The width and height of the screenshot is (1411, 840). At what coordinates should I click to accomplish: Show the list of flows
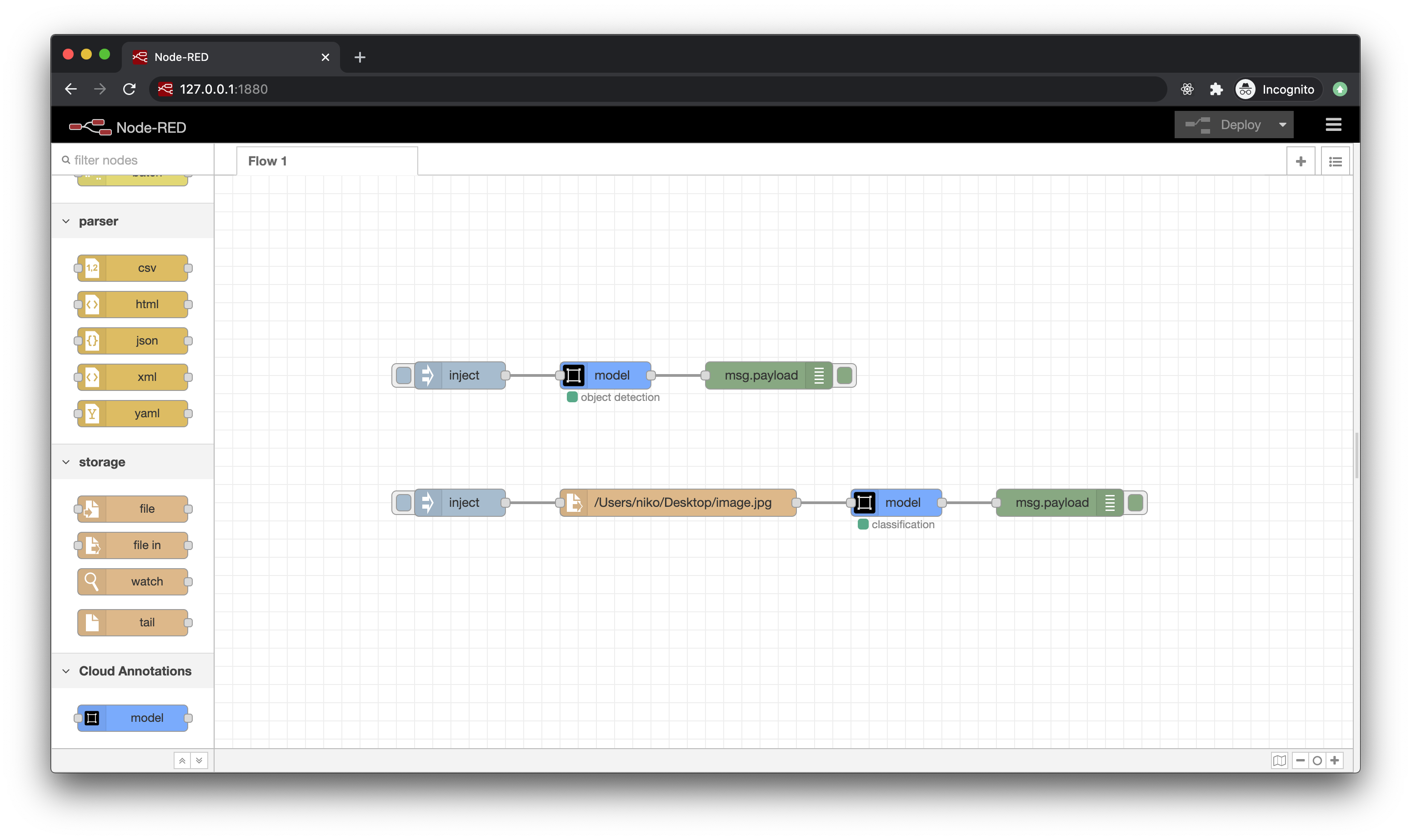pyautogui.click(x=1335, y=161)
